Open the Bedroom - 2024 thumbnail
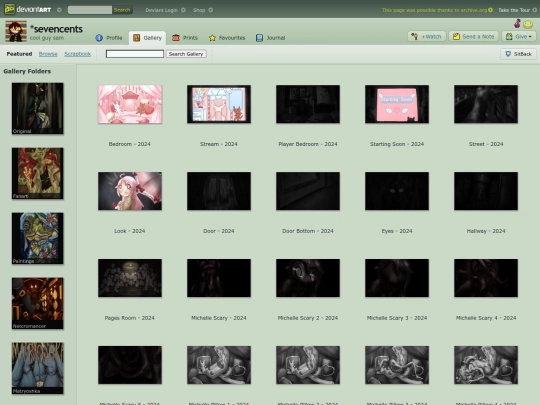The height and width of the screenshot is (405, 540). [130, 104]
